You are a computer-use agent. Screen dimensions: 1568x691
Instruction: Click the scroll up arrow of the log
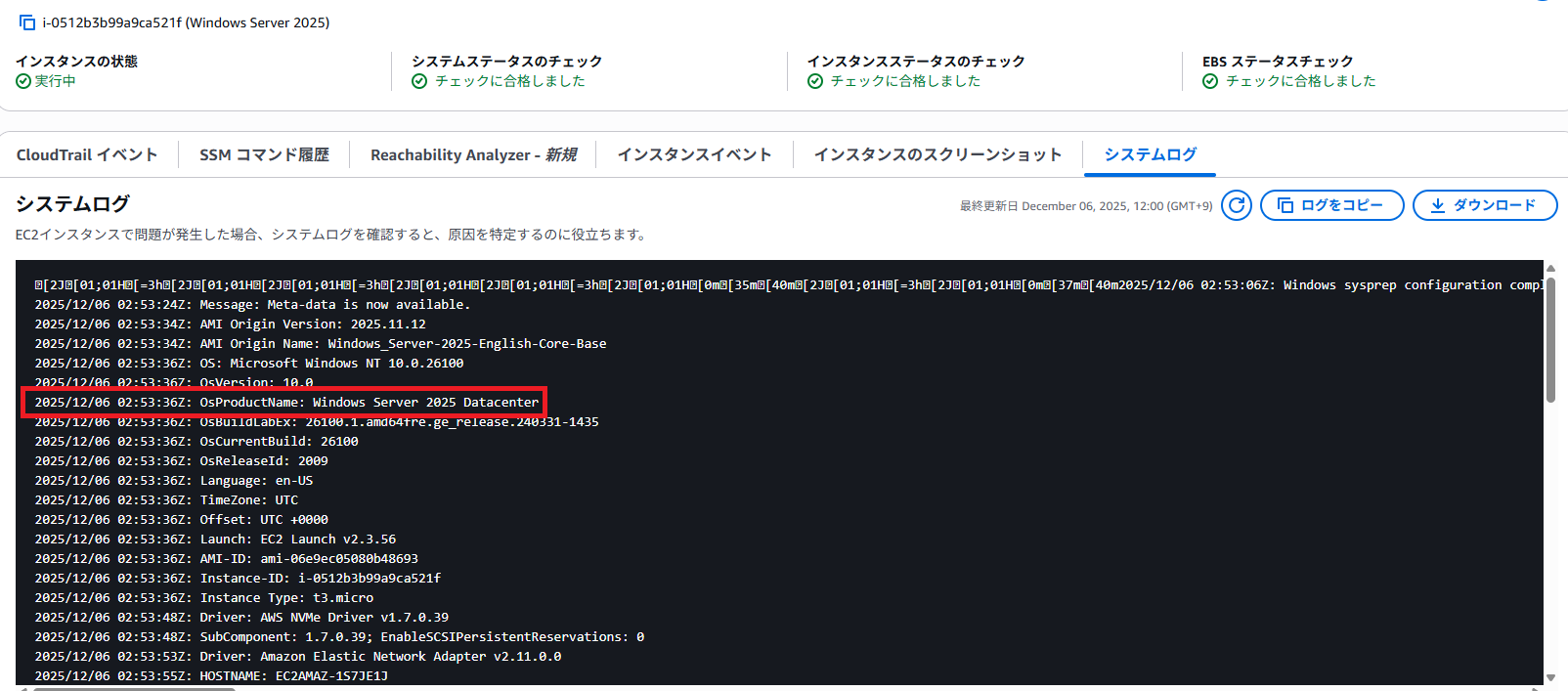1550,268
